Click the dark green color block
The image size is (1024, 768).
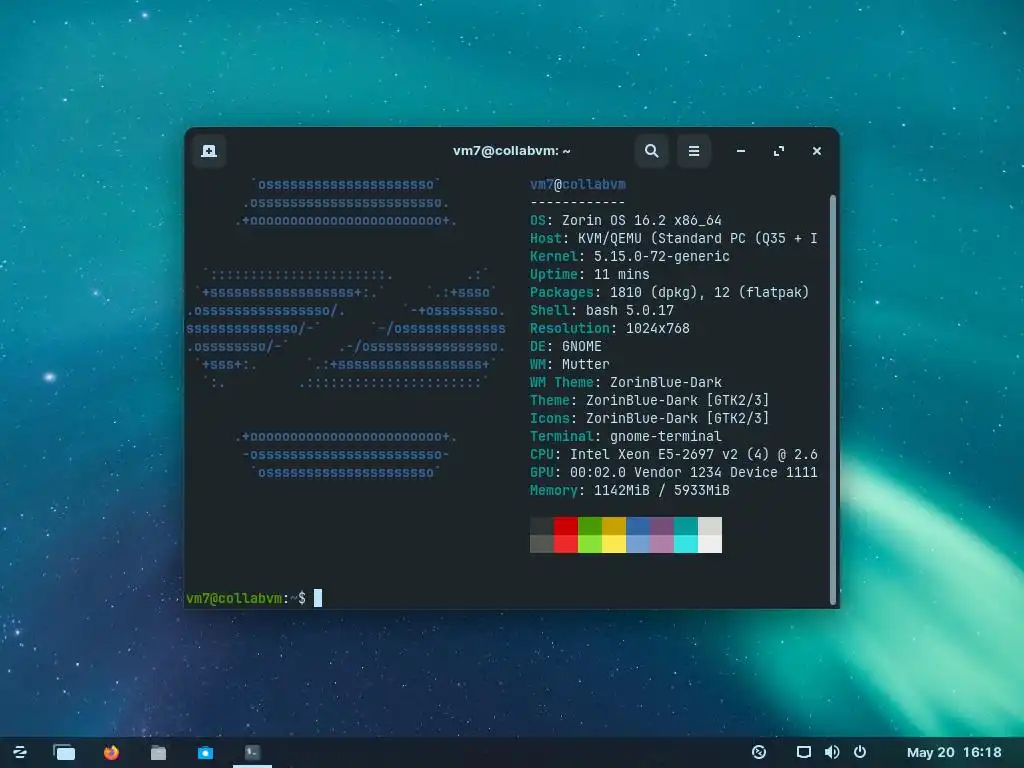tap(590, 526)
